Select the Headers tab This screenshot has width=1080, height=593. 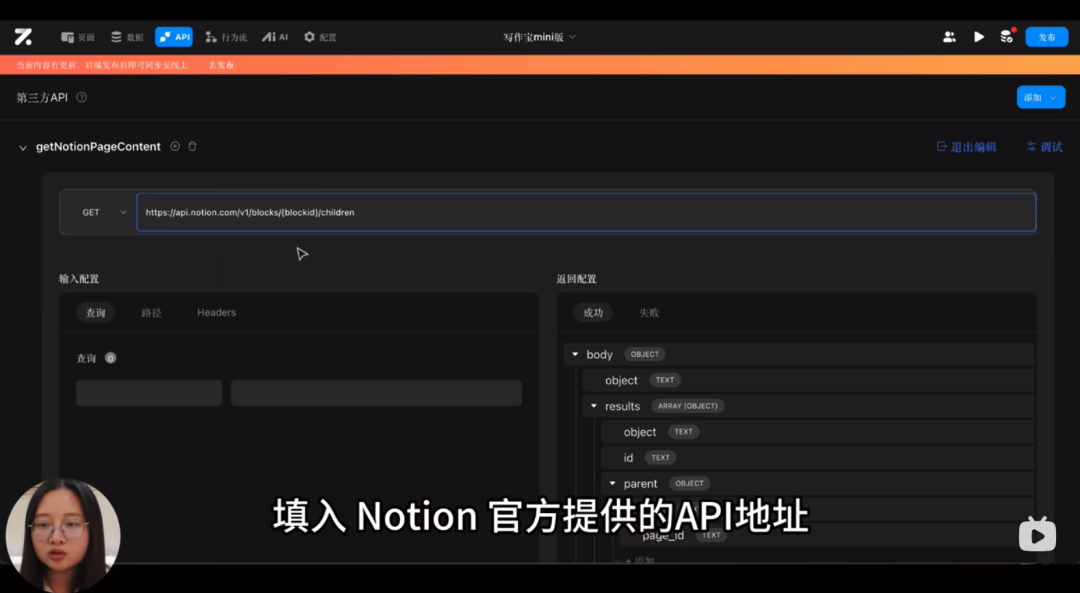[216, 313]
